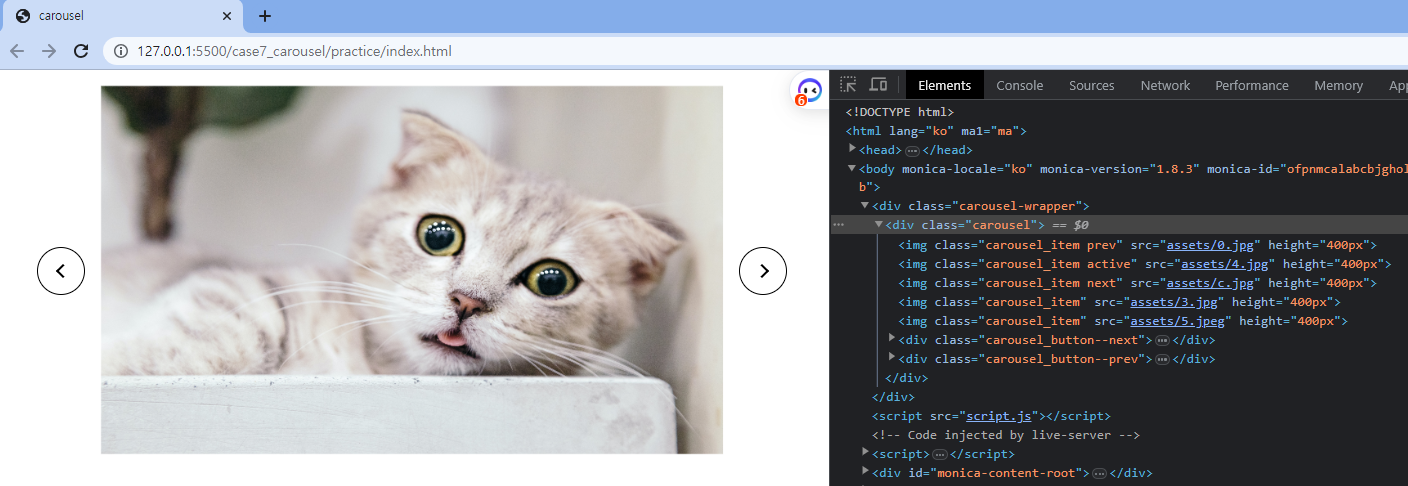The width and height of the screenshot is (1408, 486).
Task: Open the Memory tab
Action: (x=1338, y=85)
